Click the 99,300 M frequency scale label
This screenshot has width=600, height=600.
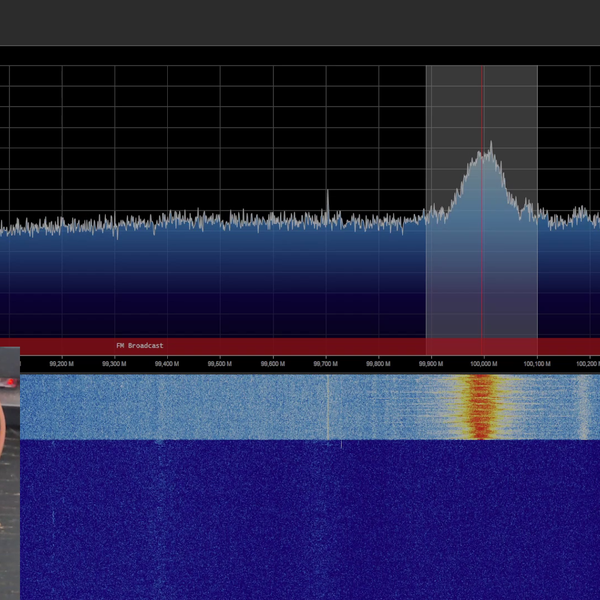pos(114,365)
